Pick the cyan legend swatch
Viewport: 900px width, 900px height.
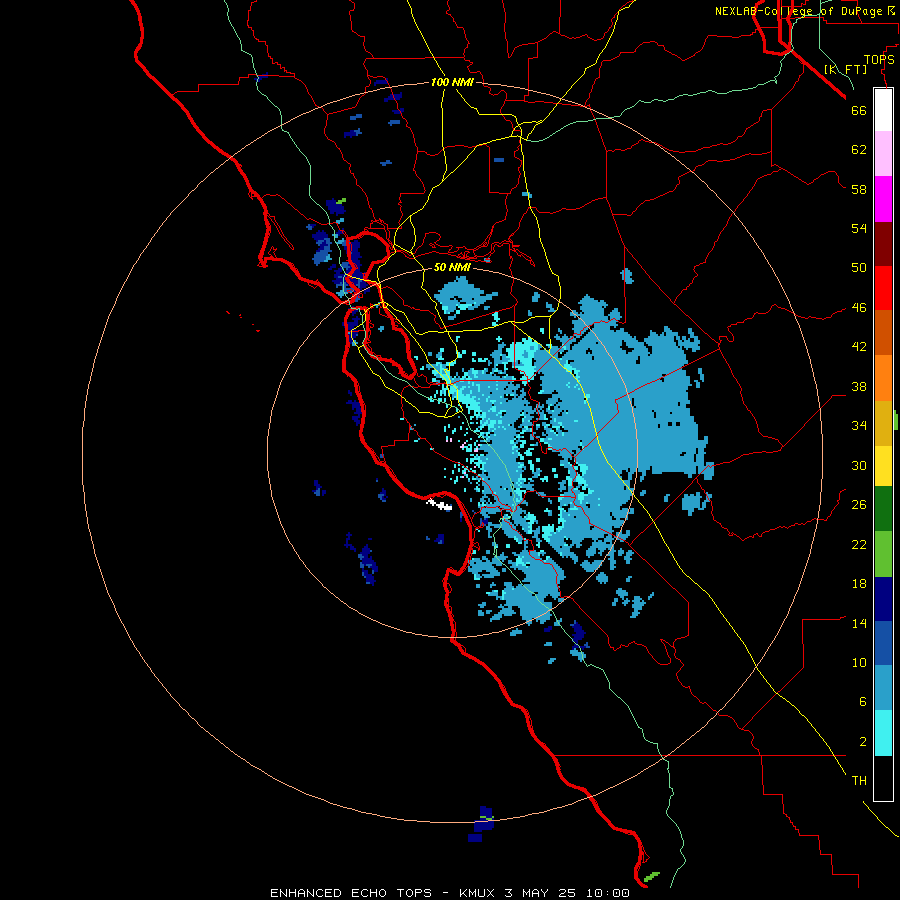tap(883, 733)
